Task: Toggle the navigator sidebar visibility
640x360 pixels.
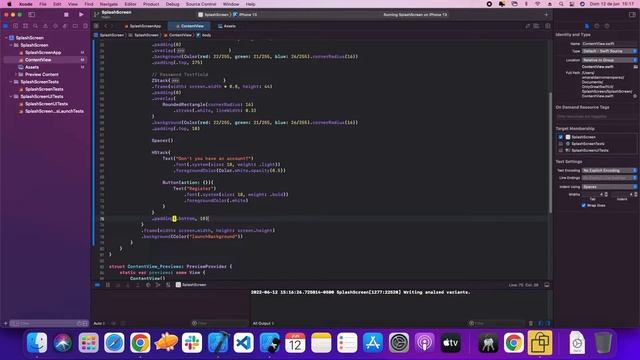Action: tap(31, 15)
